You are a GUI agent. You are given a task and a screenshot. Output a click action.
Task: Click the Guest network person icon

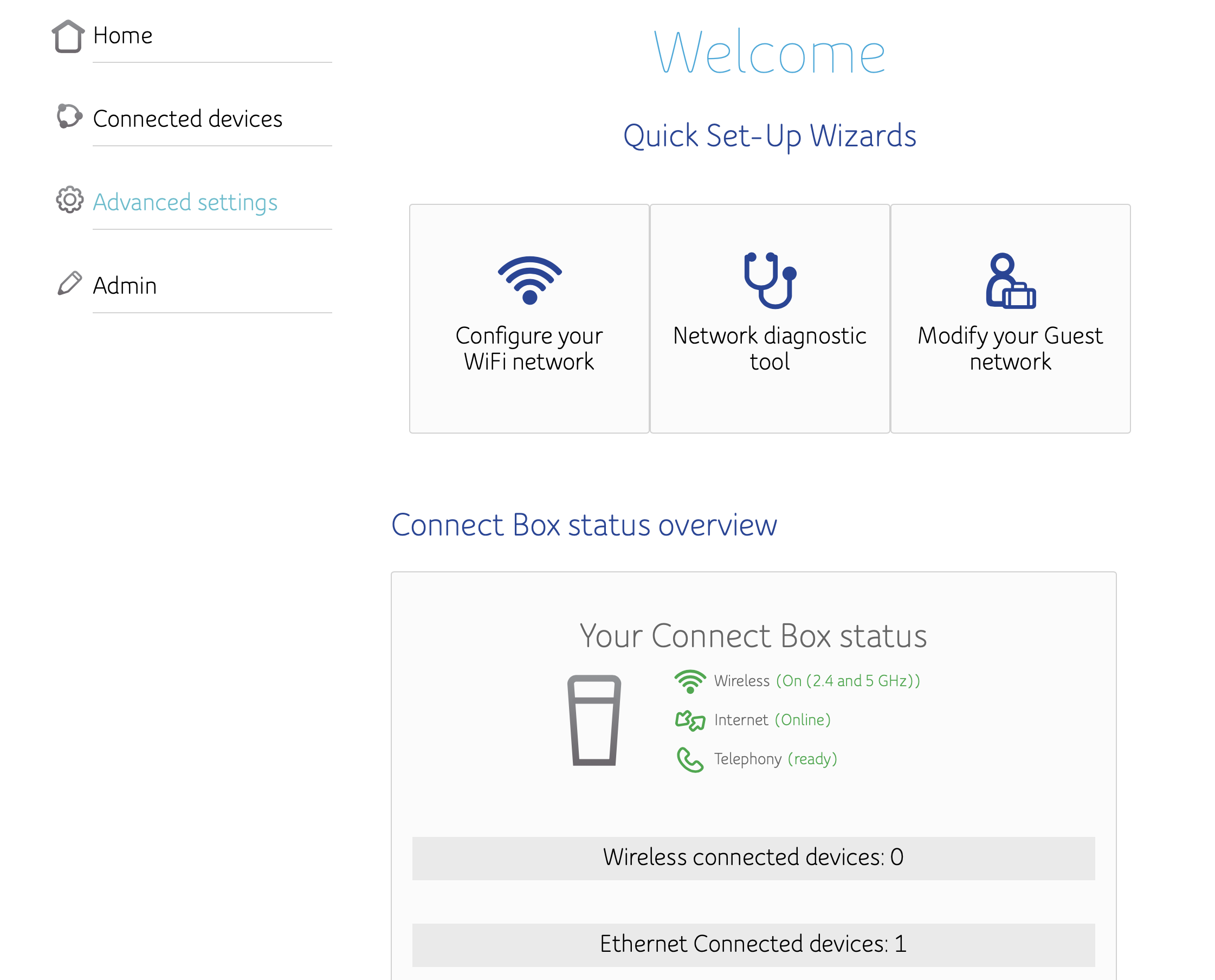[x=1010, y=281]
